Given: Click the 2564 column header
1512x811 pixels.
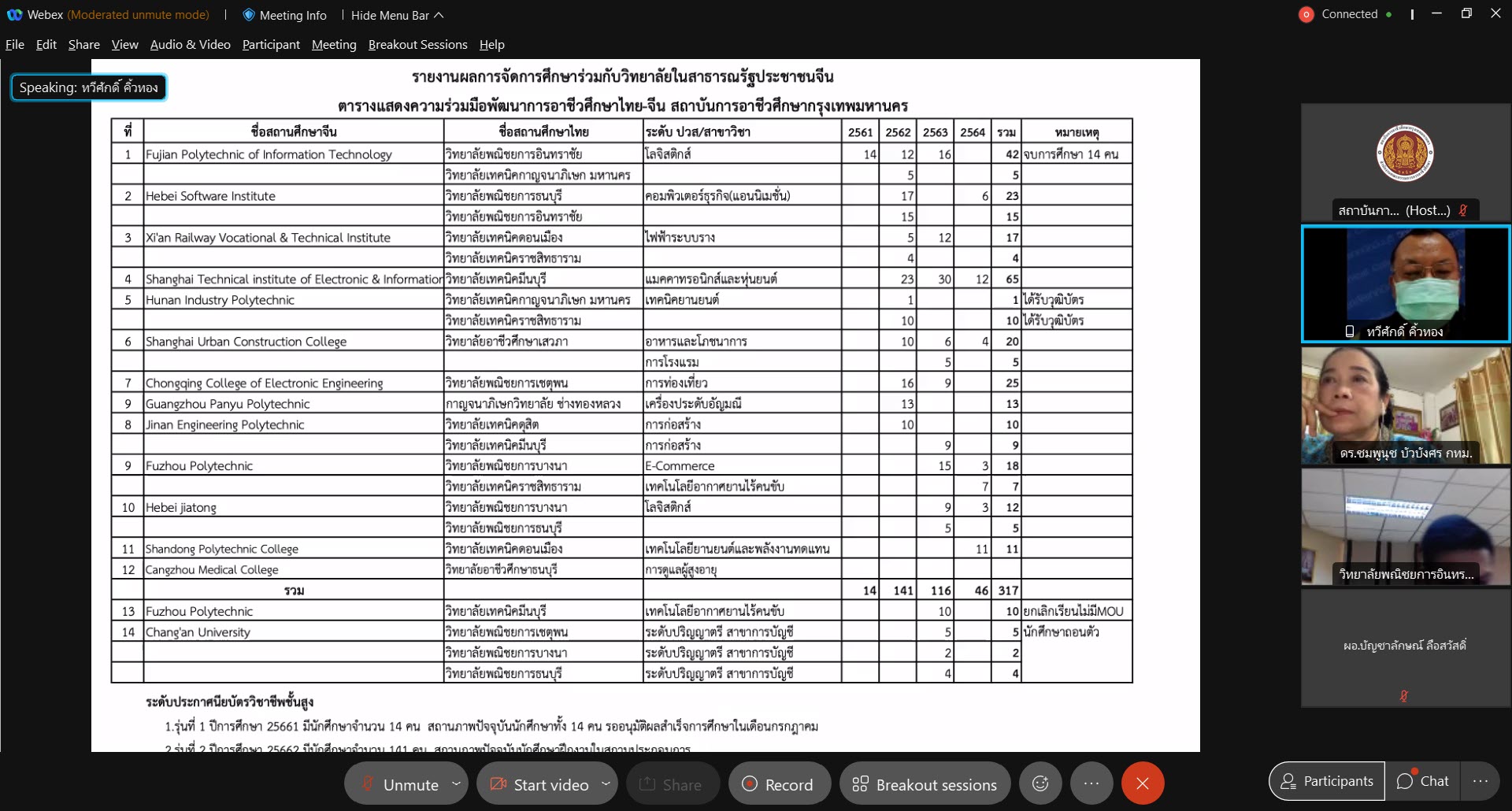Looking at the screenshot, I should tap(973, 132).
